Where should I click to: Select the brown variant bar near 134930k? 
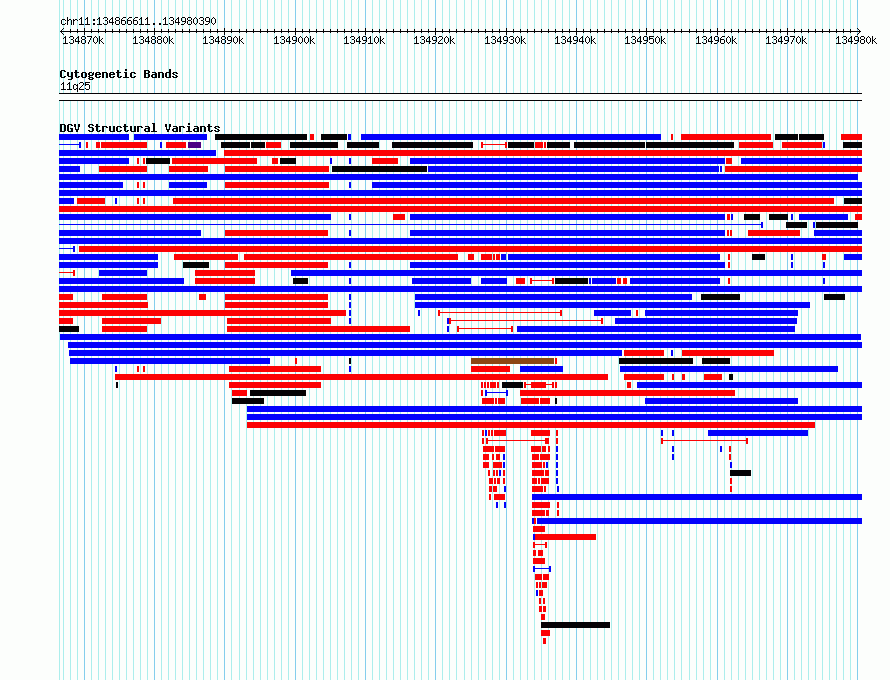(x=513, y=361)
